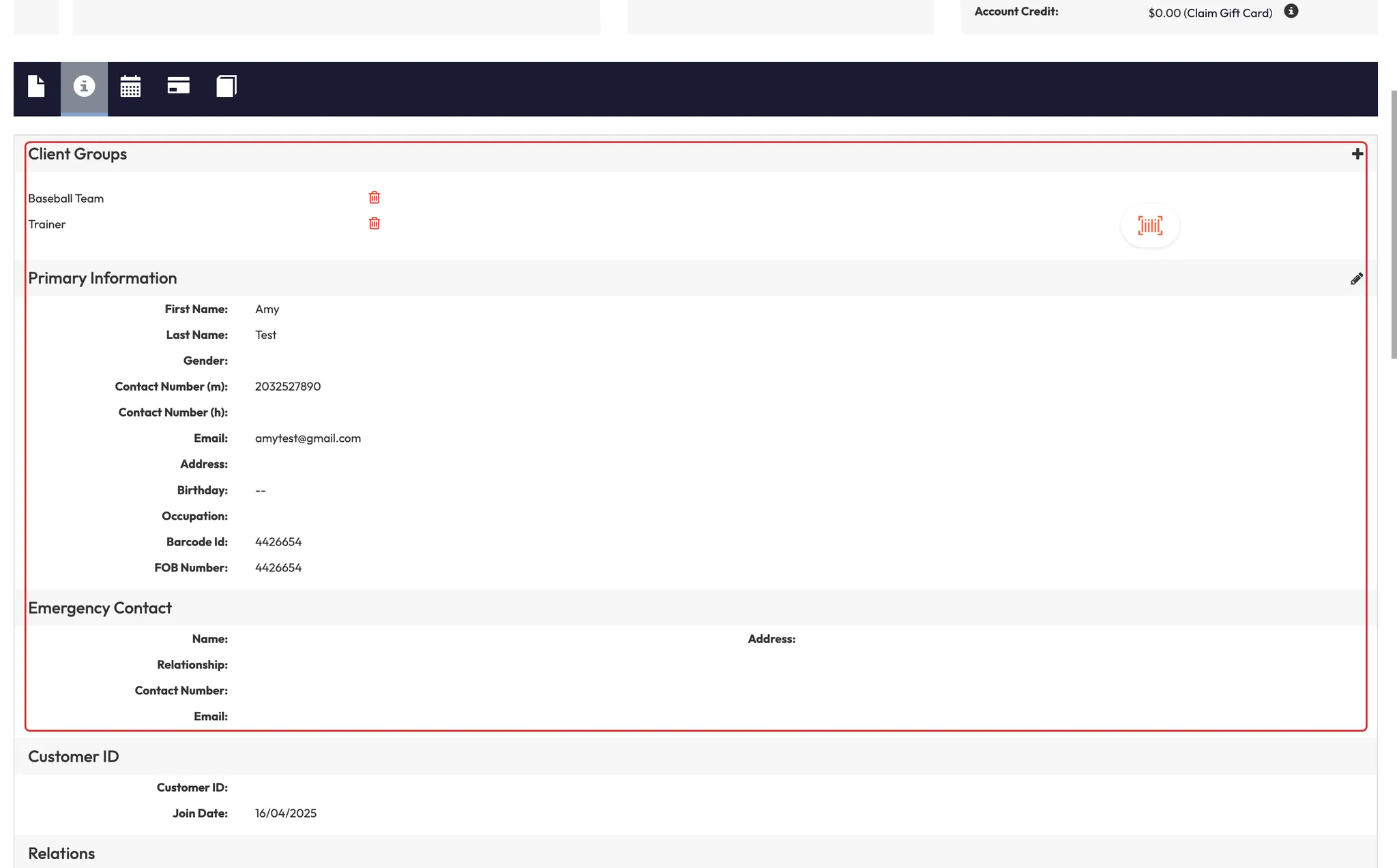Click the barcode scanner button

coord(1150,226)
